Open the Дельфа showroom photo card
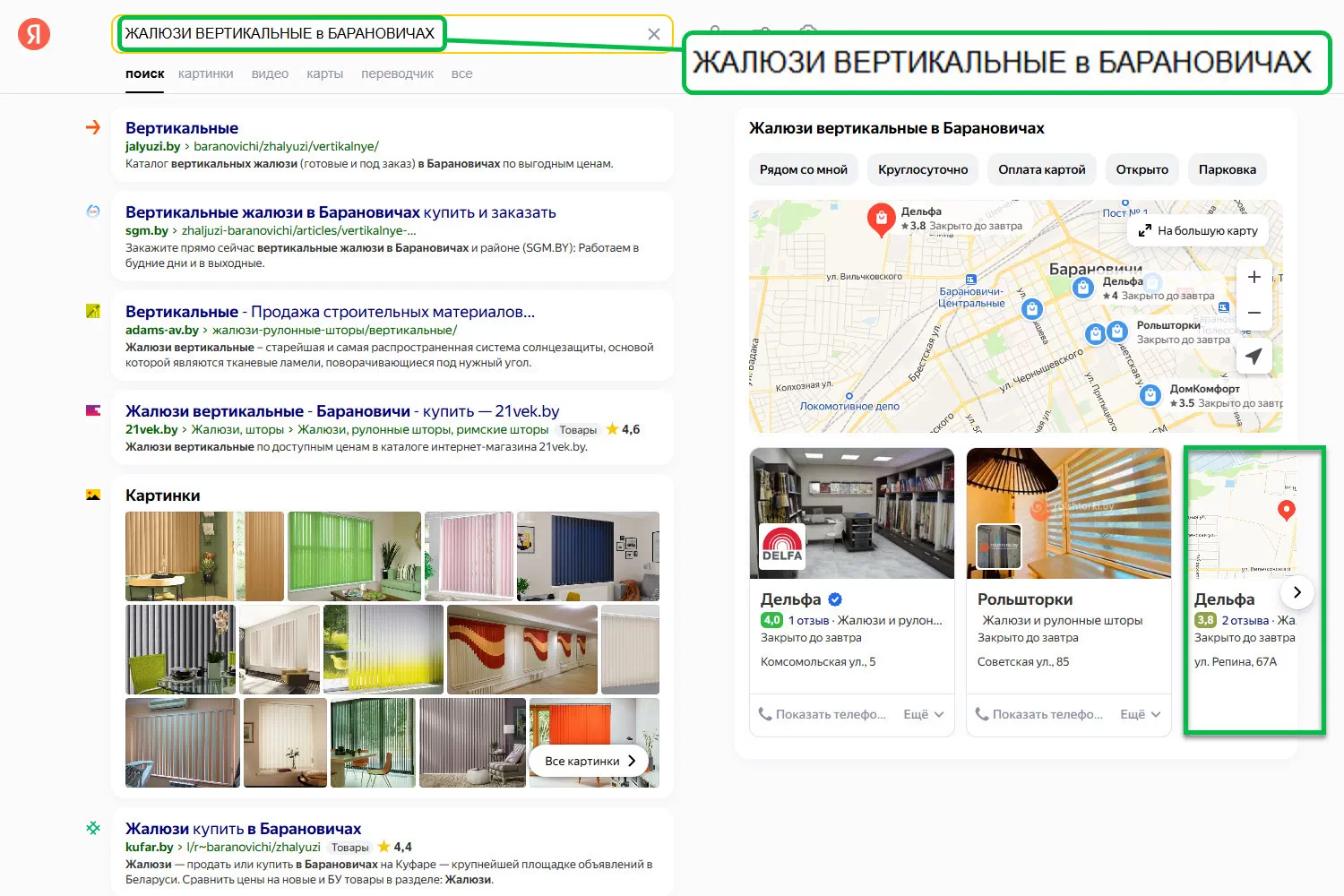The width and height of the screenshot is (1344, 896). [852, 513]
